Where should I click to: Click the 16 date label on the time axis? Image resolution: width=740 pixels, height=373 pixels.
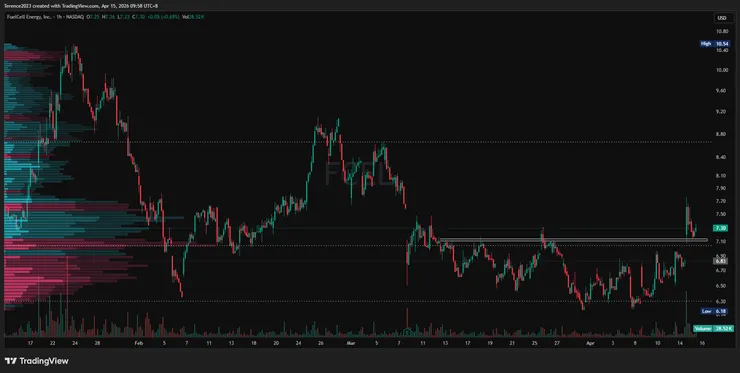[703, 343]
